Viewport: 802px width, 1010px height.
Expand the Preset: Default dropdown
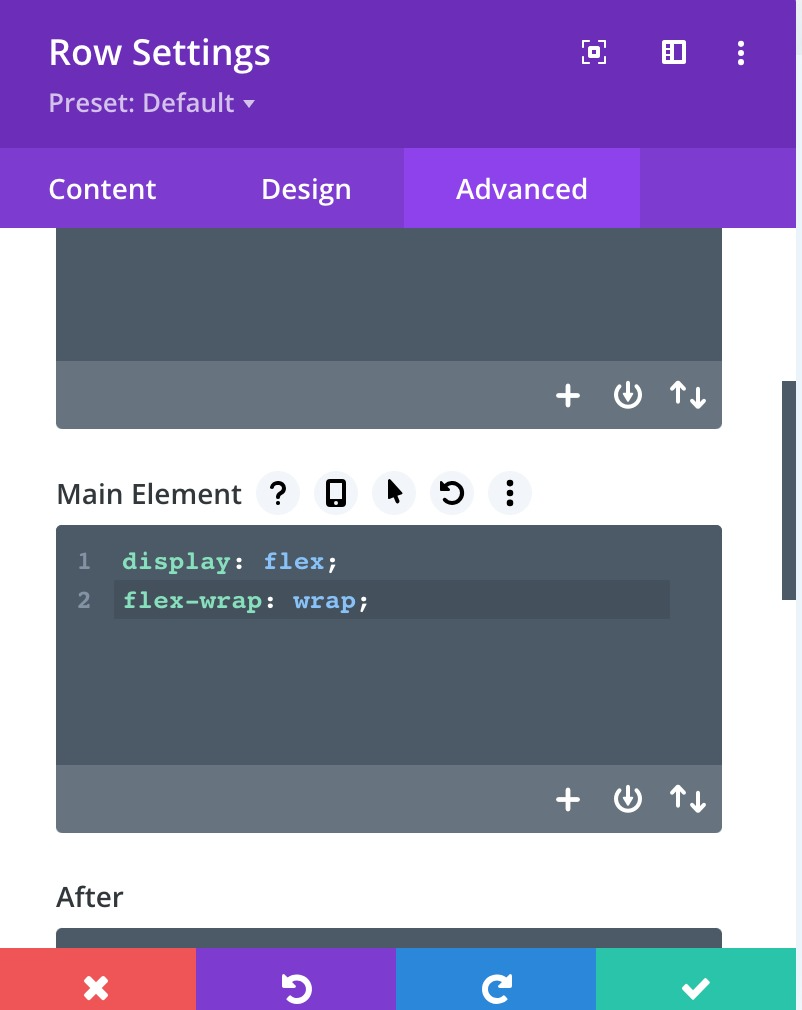coord(152,103)
